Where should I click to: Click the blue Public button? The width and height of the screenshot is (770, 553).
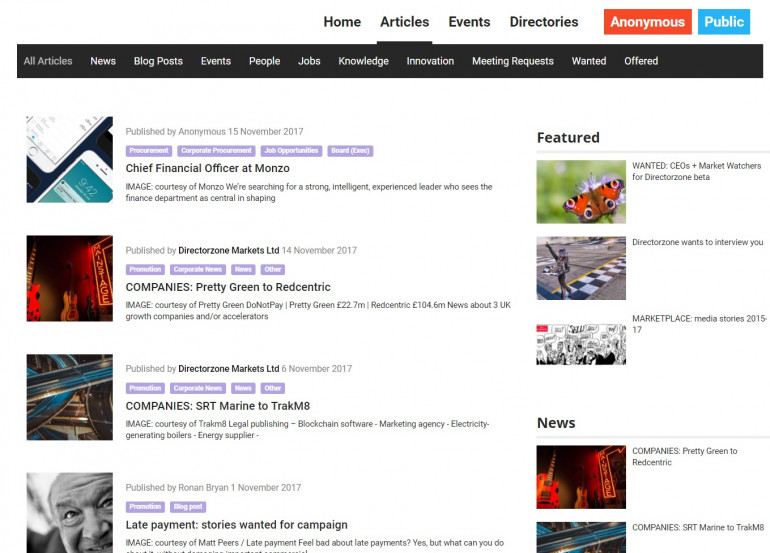click(x=724, y=22)
